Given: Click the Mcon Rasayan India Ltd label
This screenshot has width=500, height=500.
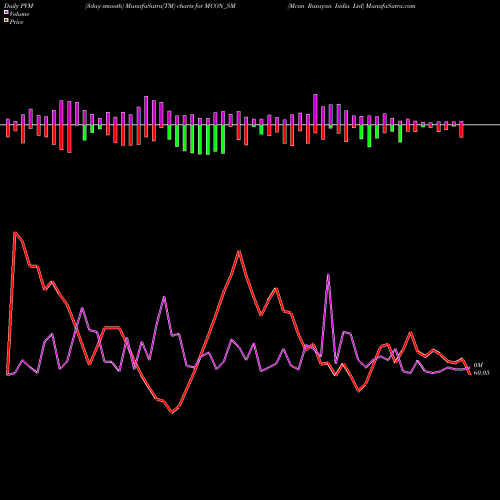Looking at the screenshot, I should tap(326, 6).
